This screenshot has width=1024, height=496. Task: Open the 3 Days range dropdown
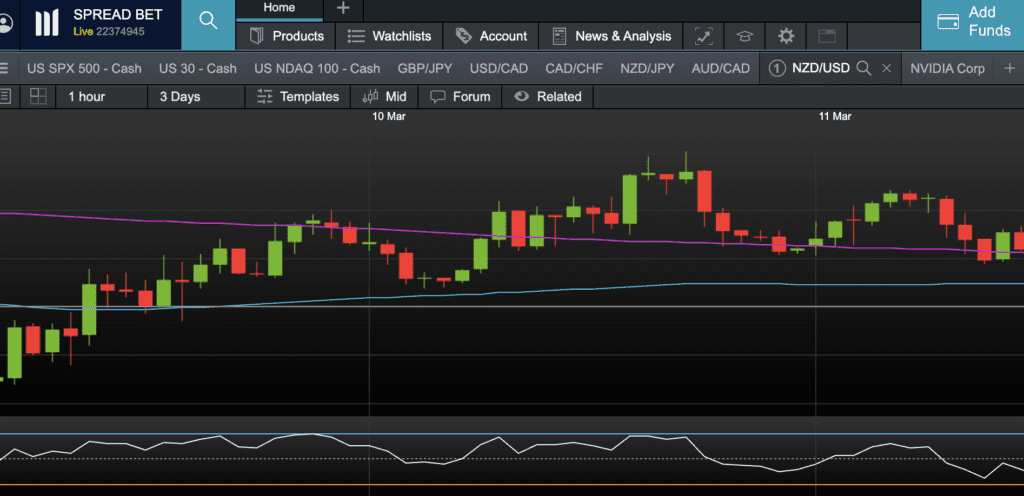click(x=196, y=97)
